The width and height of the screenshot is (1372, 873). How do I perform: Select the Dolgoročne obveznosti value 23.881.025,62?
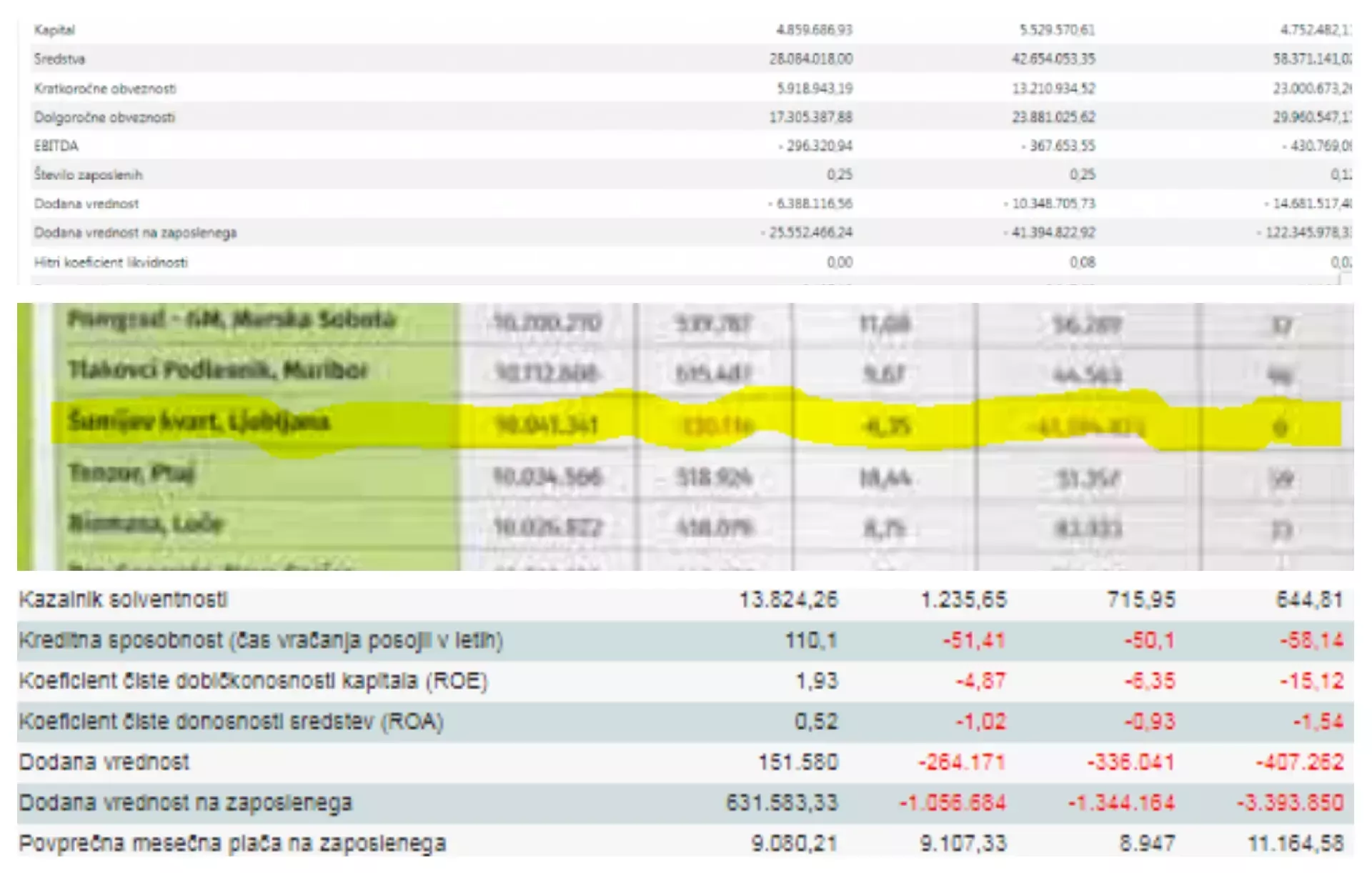(1053, 117)
